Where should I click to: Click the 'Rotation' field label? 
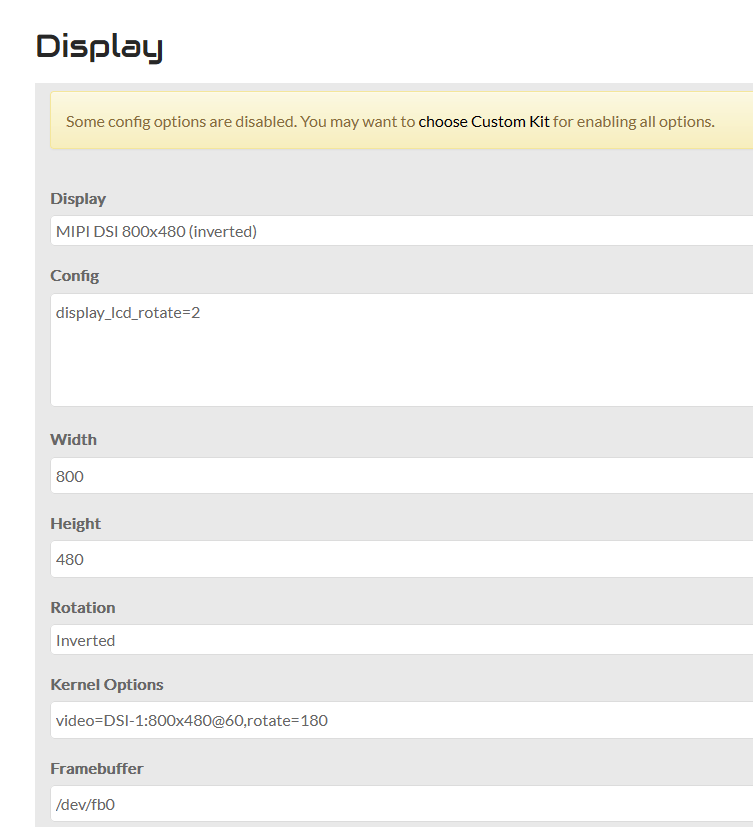pyautogui.click(x=83, y=608)
